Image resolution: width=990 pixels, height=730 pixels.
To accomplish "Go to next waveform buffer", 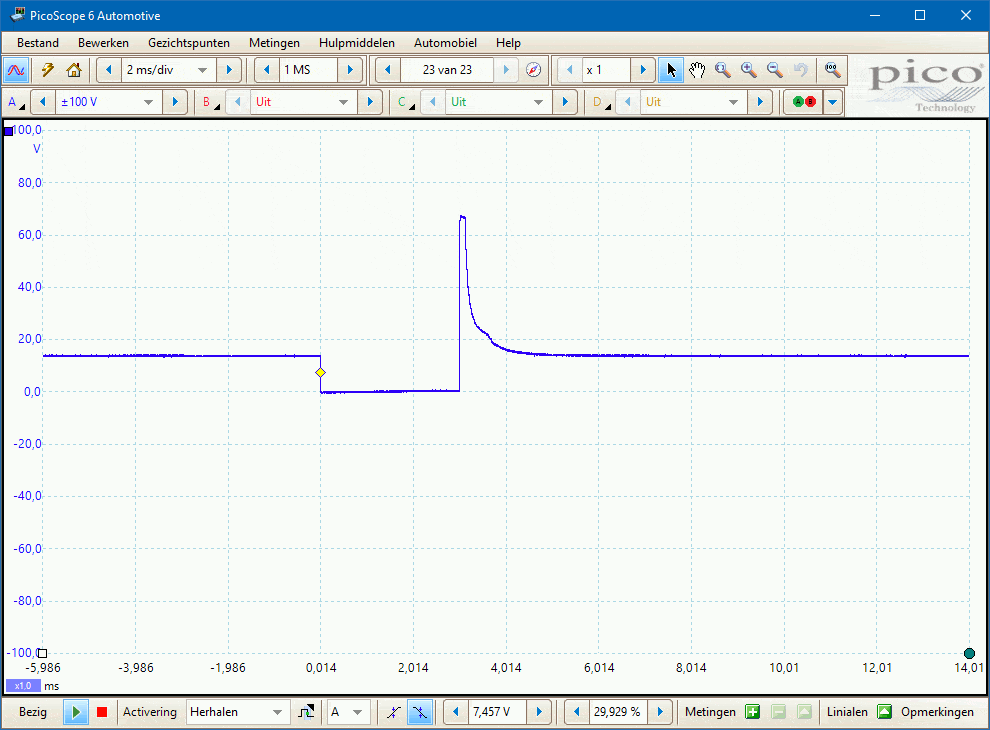I will (x=506, y=70).
